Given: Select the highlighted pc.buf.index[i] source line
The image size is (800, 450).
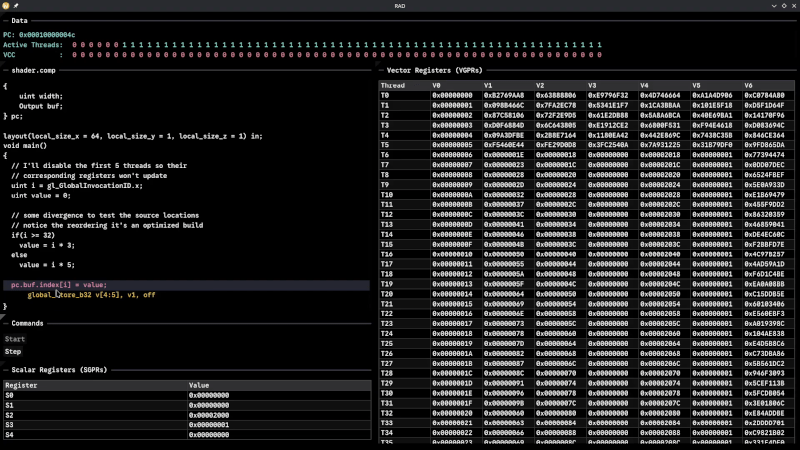Looking at the screenshot, I should 58,285.
